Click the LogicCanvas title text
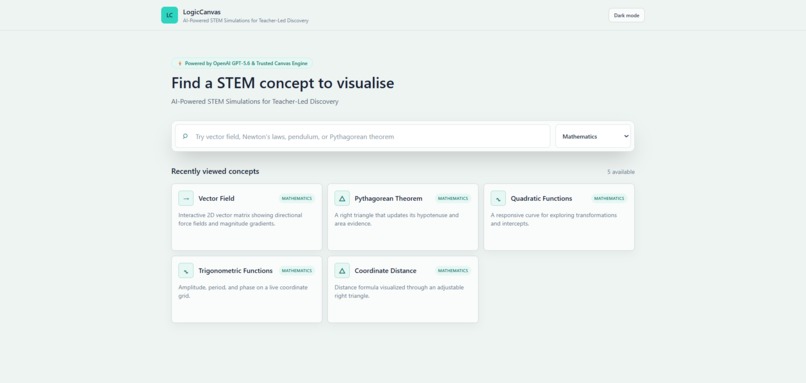Viewport: 806px width, 383px height. click(202, 12)
